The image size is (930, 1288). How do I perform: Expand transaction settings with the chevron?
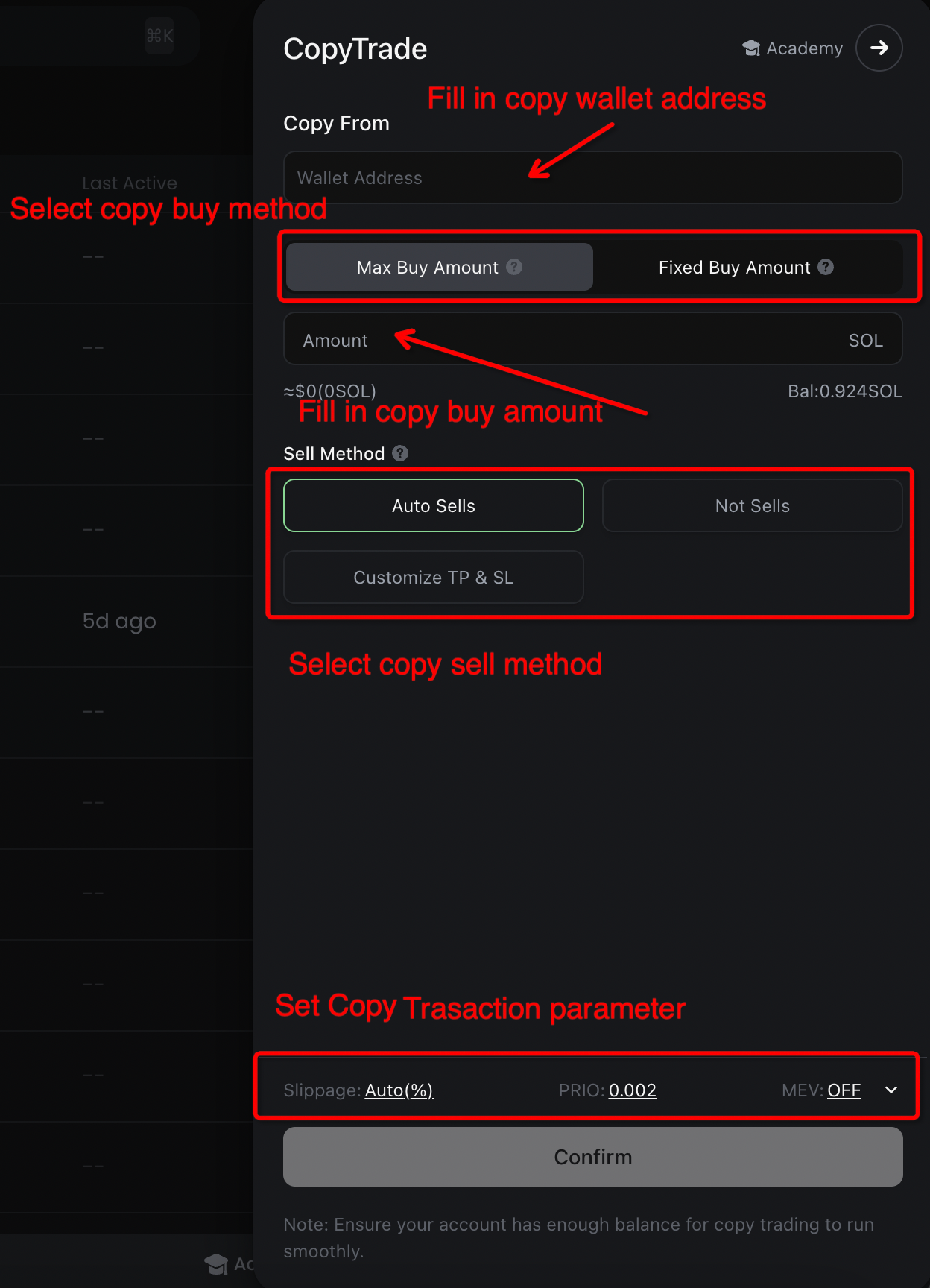tap(891, 1090)
